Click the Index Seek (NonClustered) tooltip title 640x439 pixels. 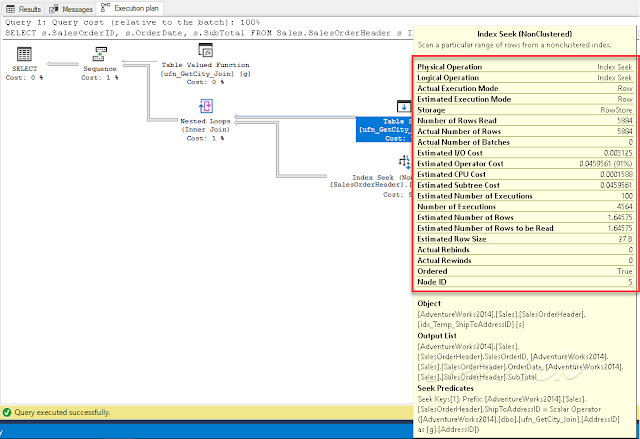(x=524, y=34)
